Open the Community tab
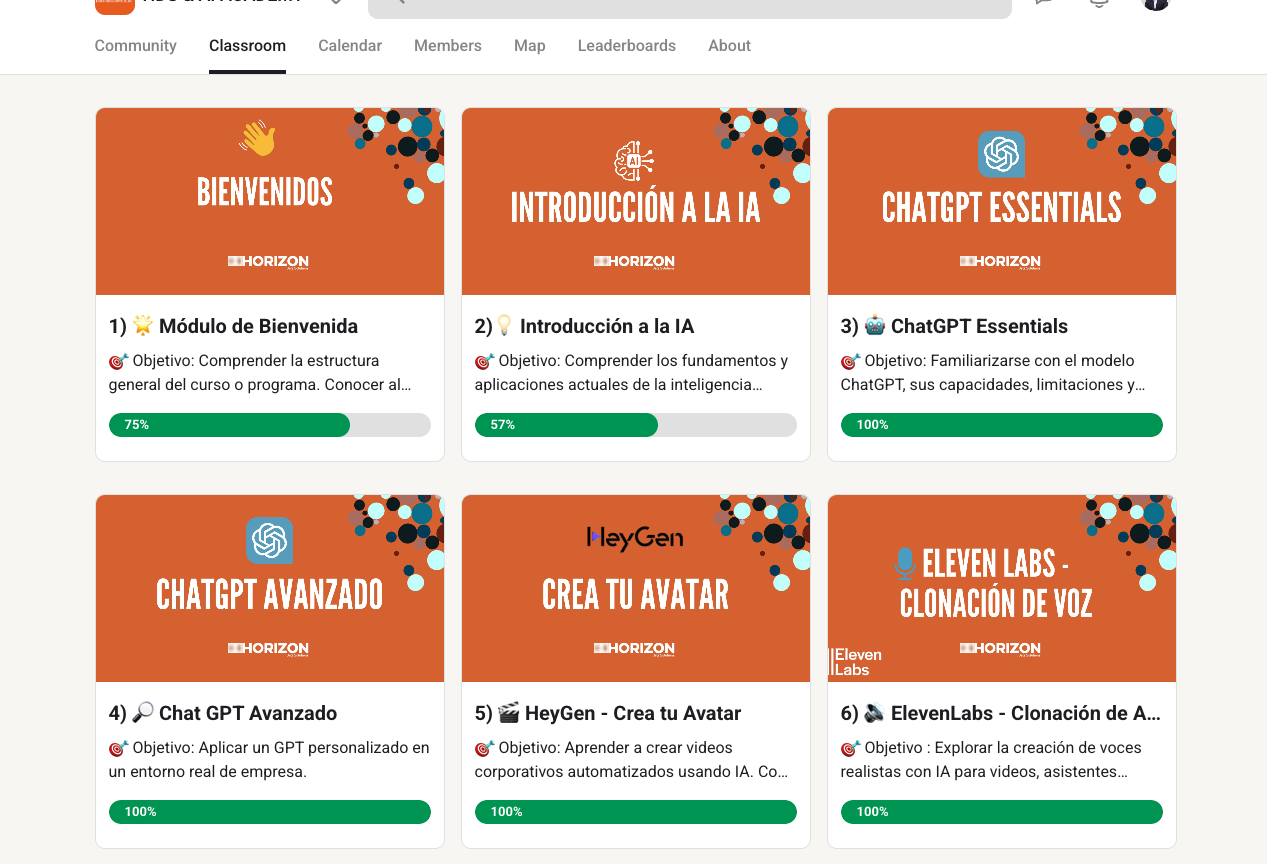Screen dimensions: 1267x864 pos(135,46)
